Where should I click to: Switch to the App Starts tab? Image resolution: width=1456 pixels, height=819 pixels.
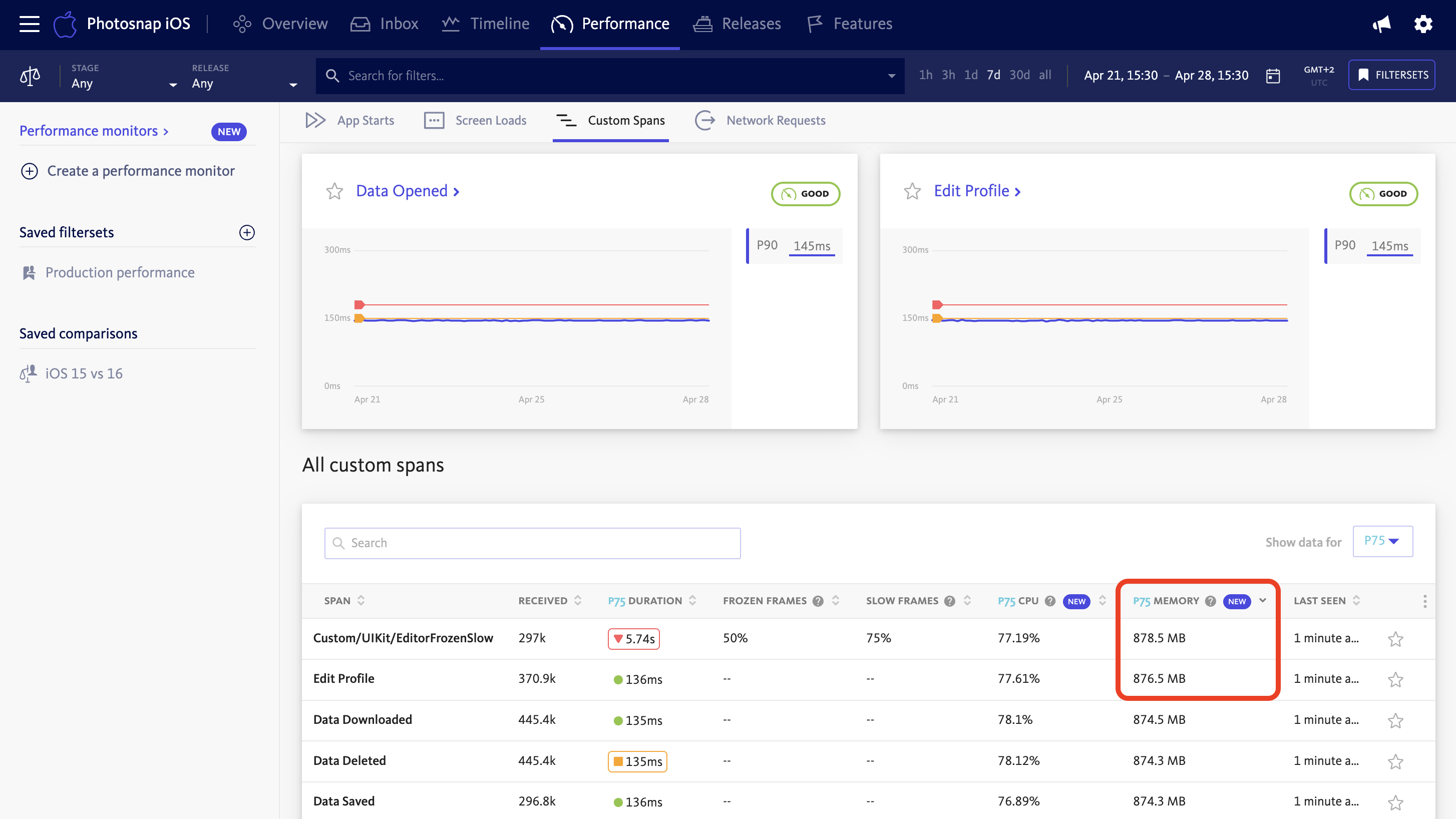(x=349, y=120)
